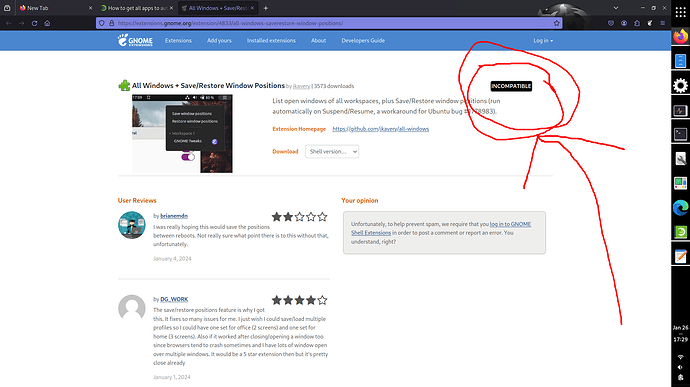This screenshot has width=690, height=387.
Task: Open a new browser tab
Action: pos(265,8)
